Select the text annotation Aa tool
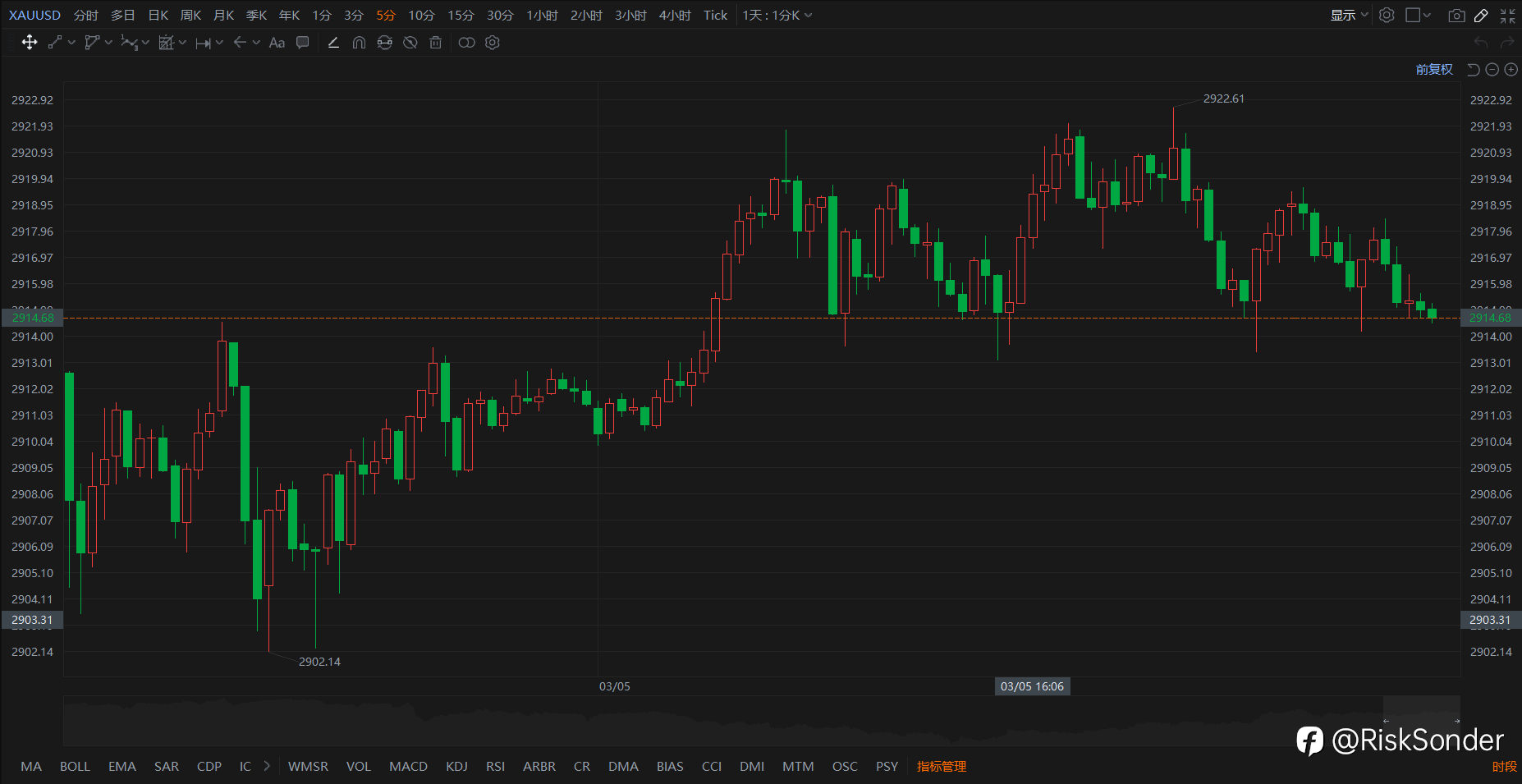The image size is (1522, 784). pos(277,43)
